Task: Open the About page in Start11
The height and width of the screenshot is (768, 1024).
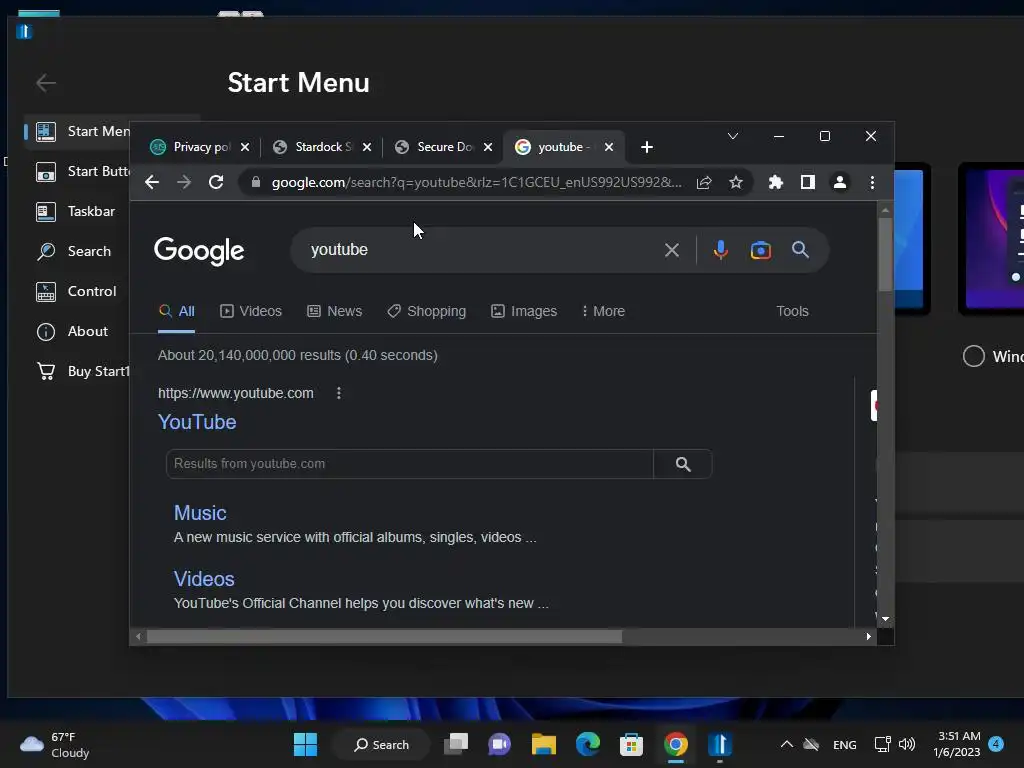Action: [x=77, y=331]
